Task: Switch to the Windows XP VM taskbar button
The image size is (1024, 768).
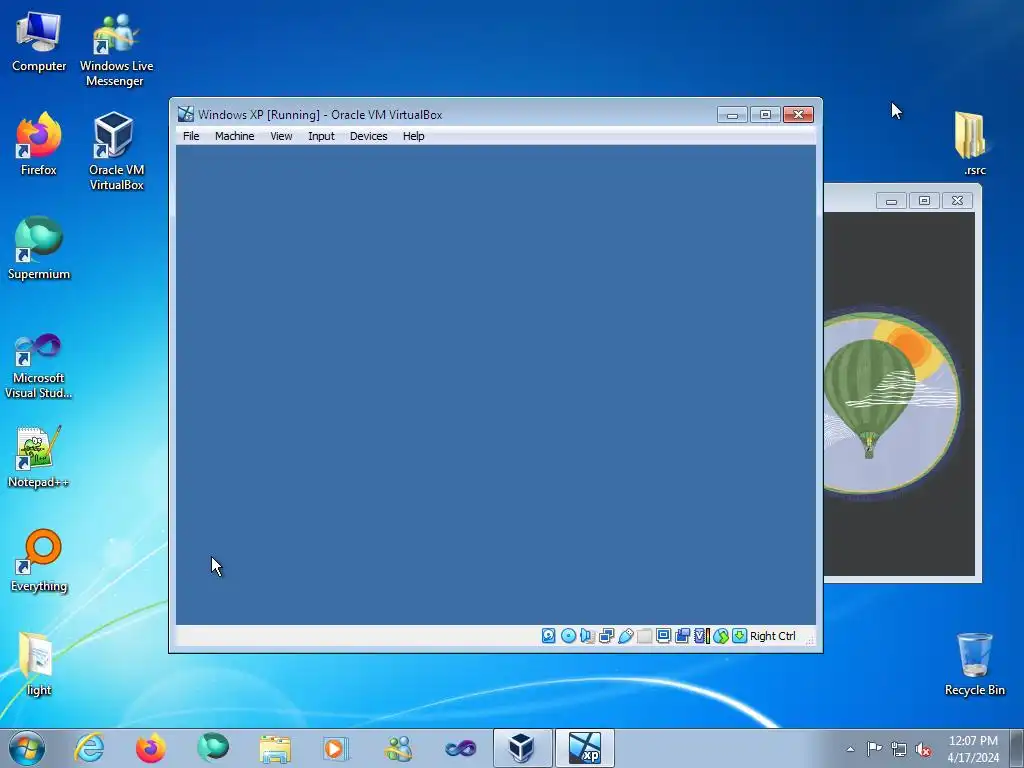Action: [x=584, y=748]
